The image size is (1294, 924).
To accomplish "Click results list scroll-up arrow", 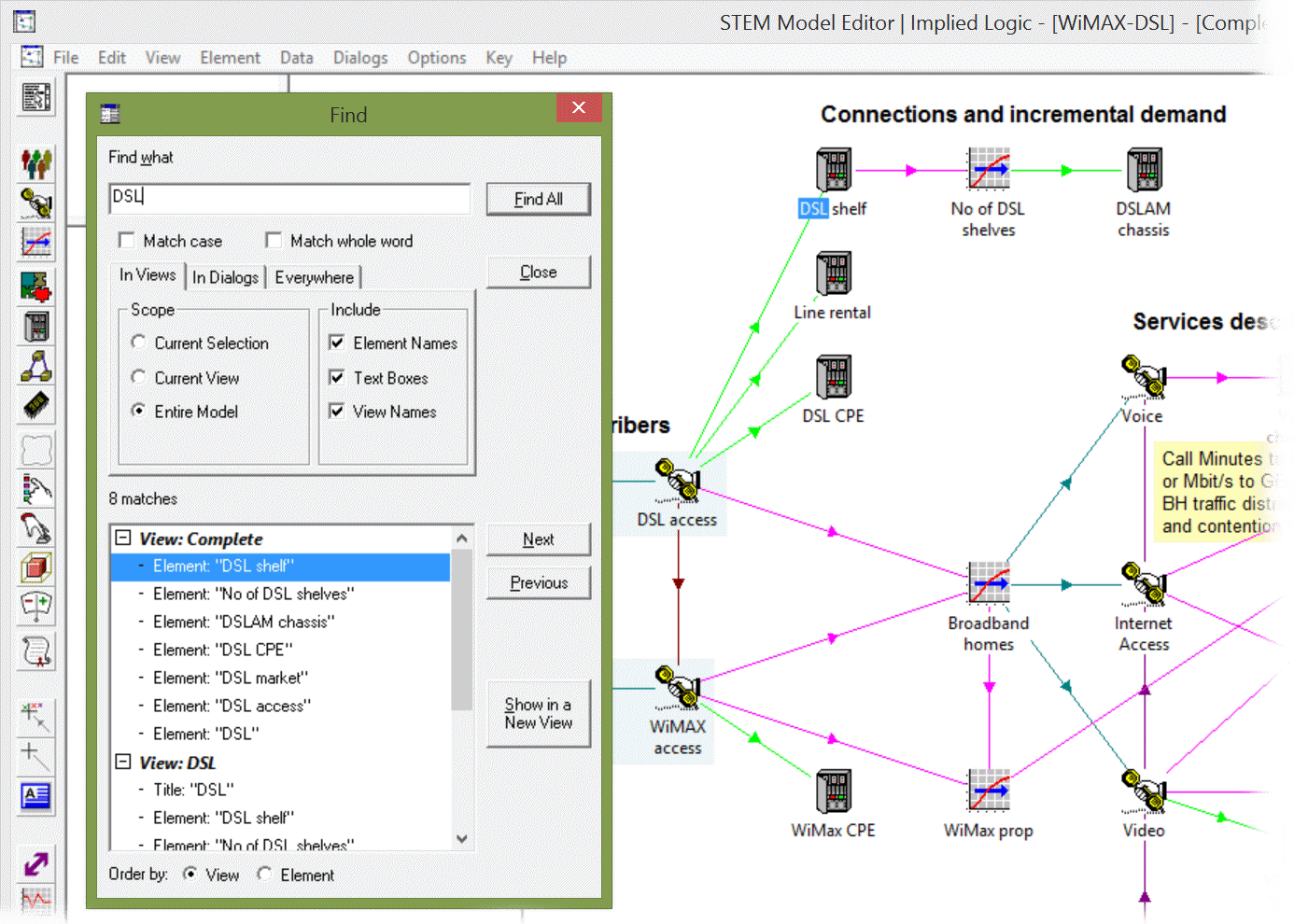I will point(461,539).
